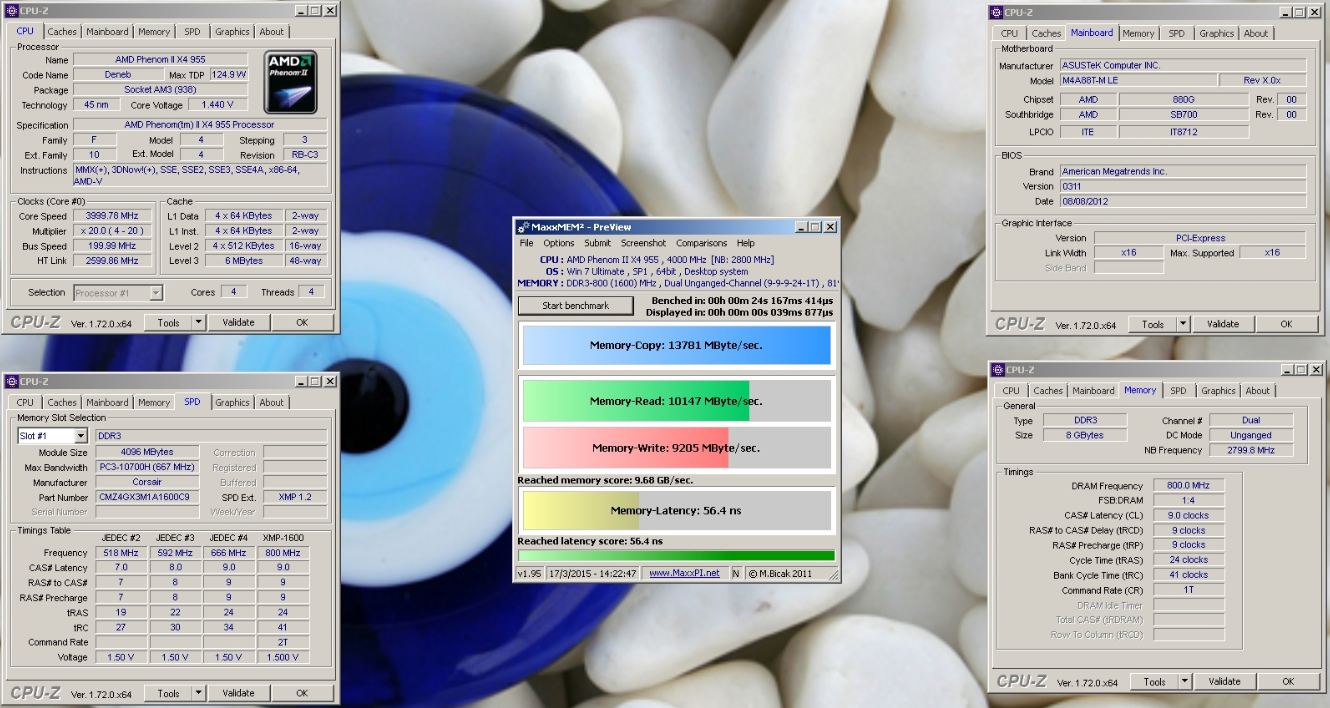
Task: Switch to Memory tab in CPU-Z SPD window
Action: click(154, 403)
